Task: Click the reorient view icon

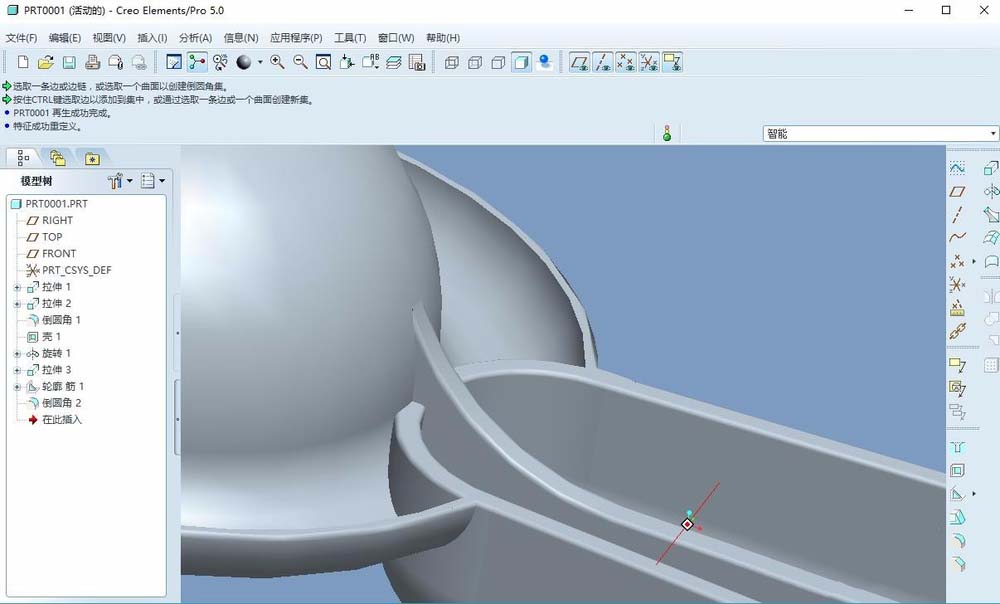Action: coord(347,62)
